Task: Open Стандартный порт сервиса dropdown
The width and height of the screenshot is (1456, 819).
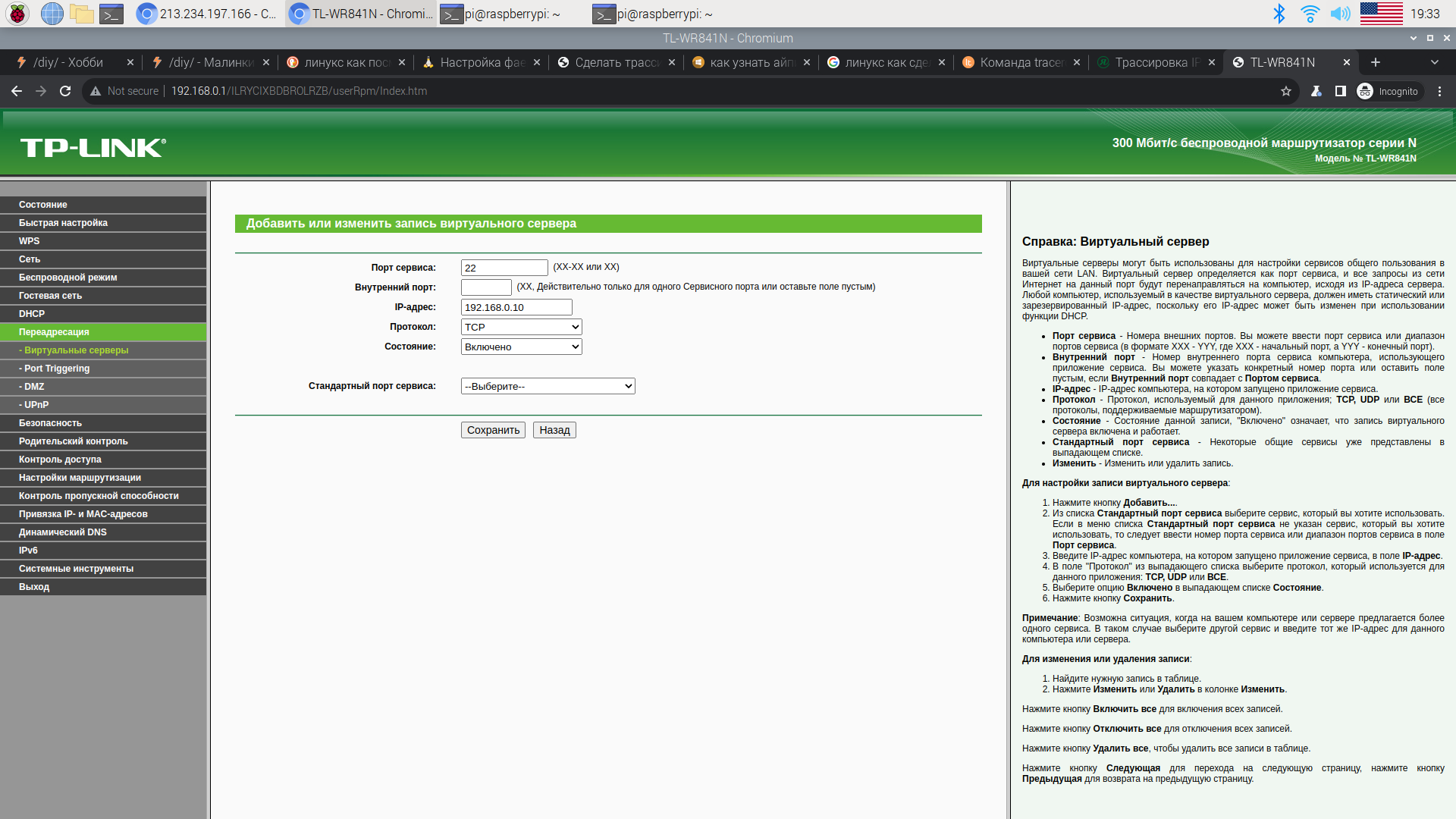Action: coord(548,386)
